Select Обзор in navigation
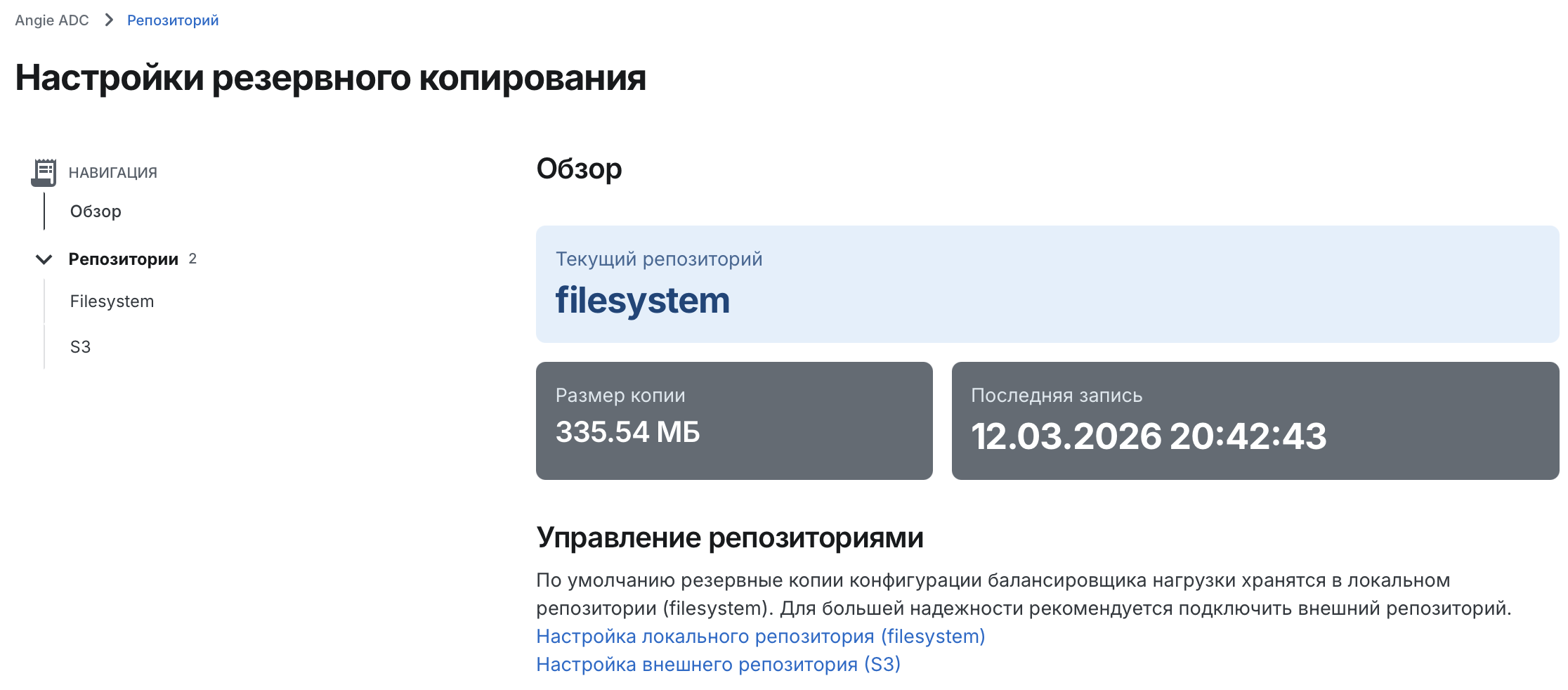The height and width of the screenshot is (690, 1568). pos(96,211)
